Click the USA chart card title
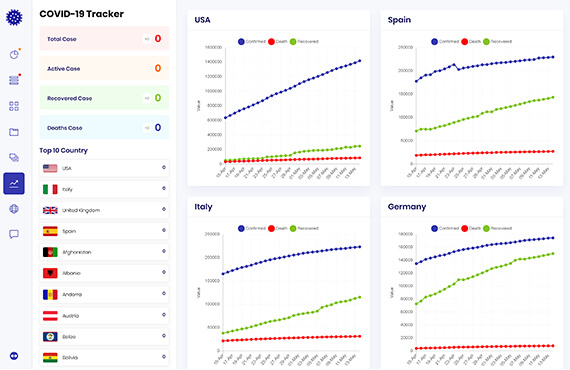The image size is (570, 370). [x=202, y=20]
